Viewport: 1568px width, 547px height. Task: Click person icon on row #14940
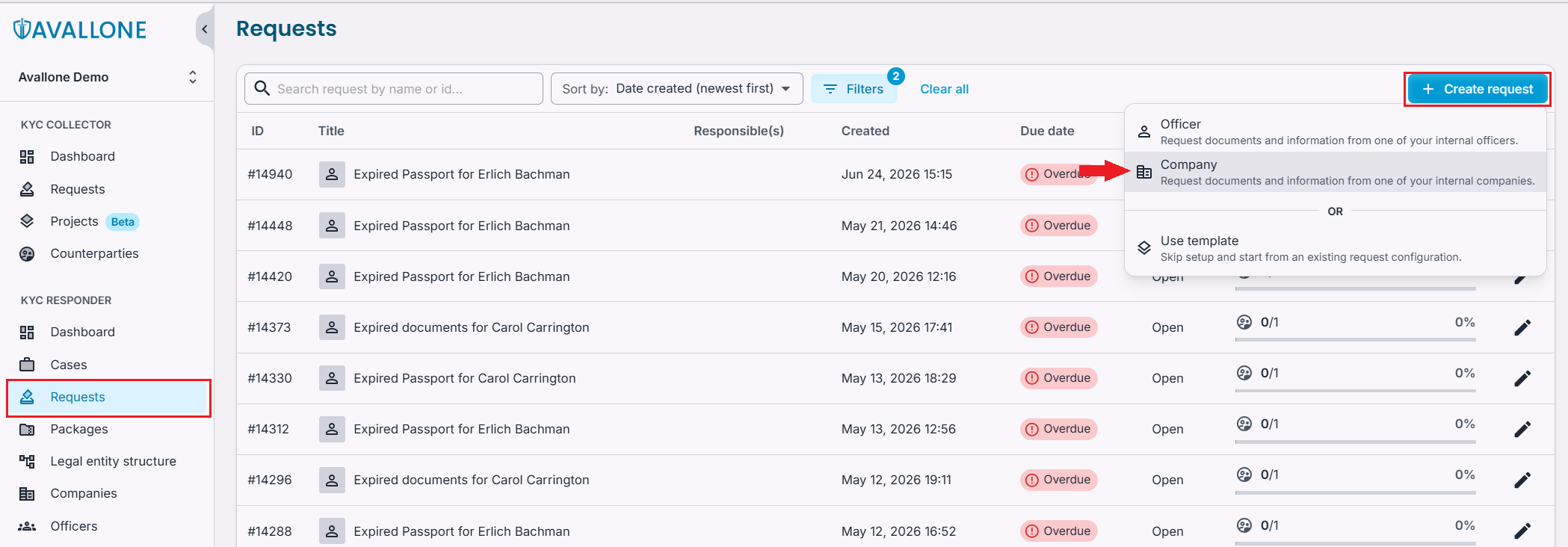(332, 174)
